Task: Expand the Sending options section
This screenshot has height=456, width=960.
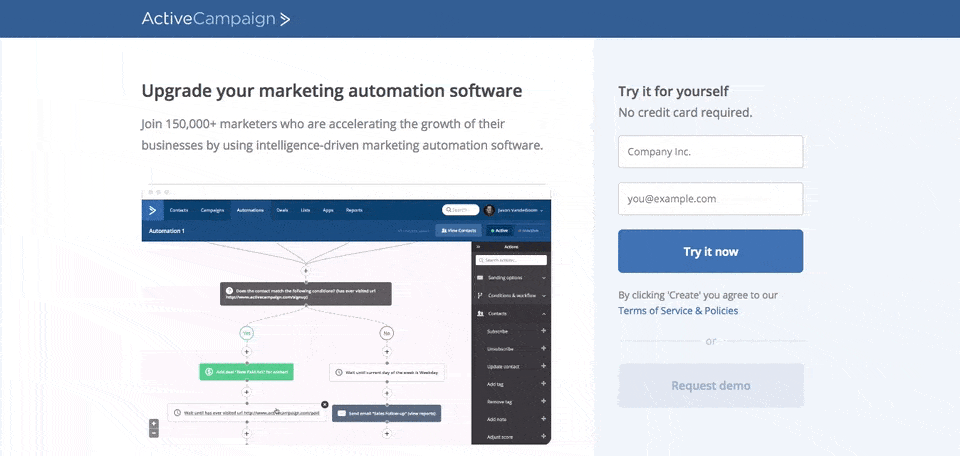Action: (511, 278)
